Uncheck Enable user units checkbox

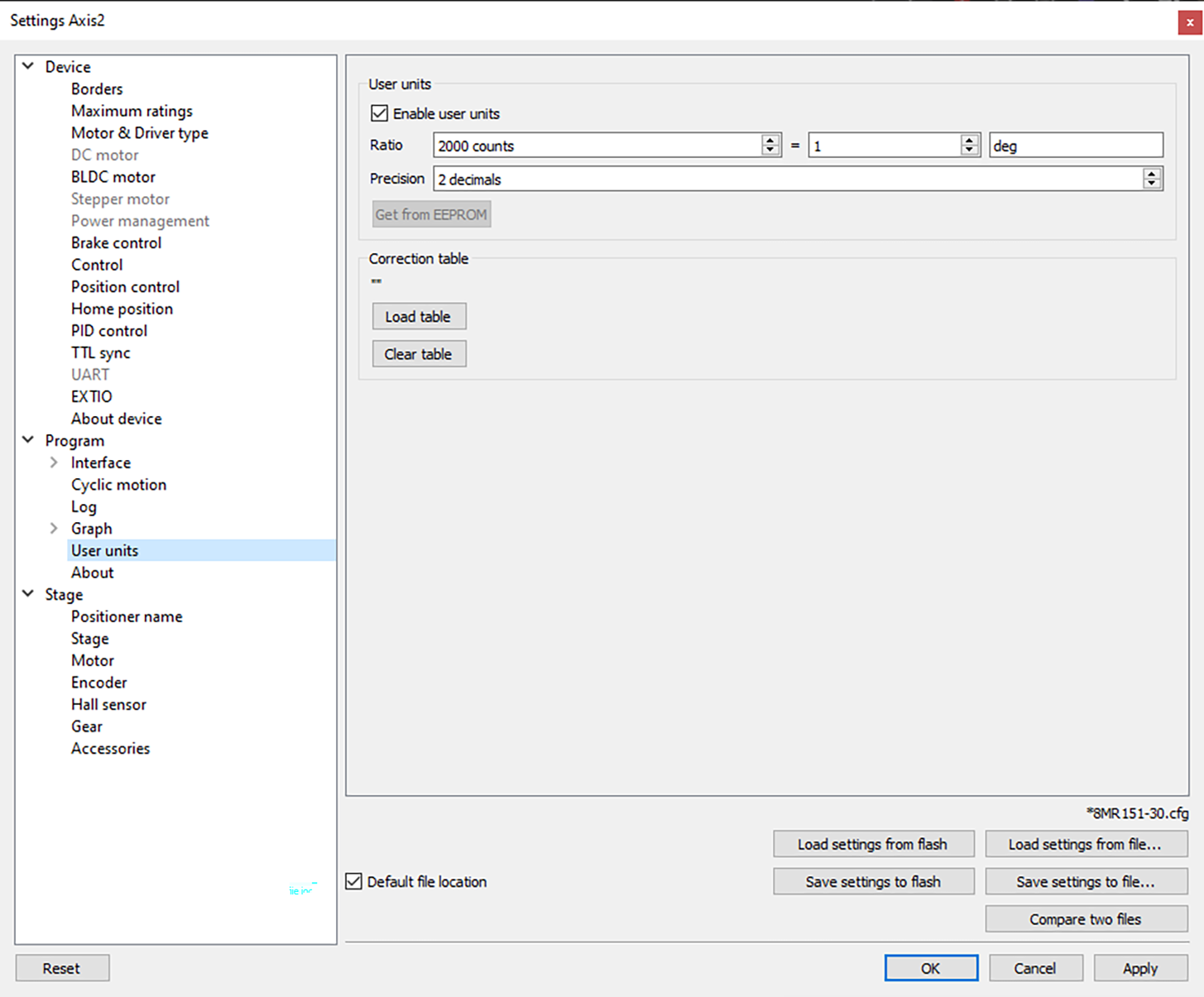[380, 113]
